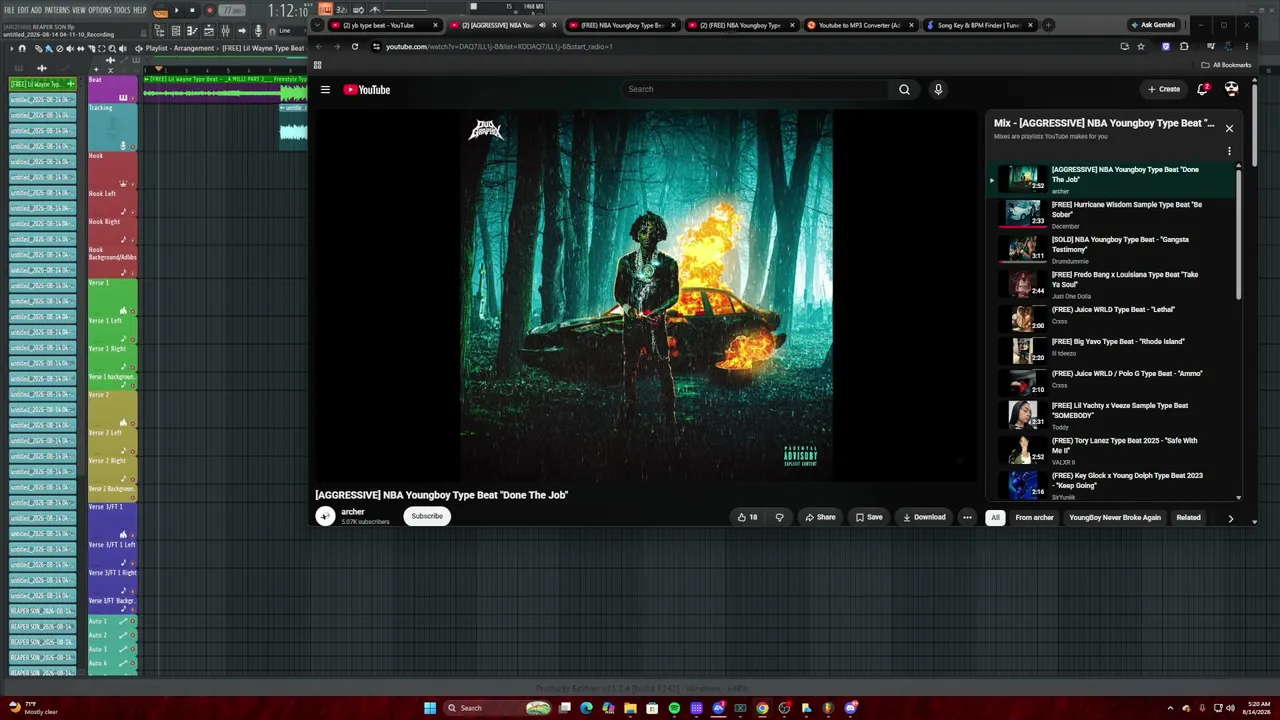The image size is (1280, 720).
Task: Close the Mix playlist panel
Action: pyautogui.click(x=1229, y=128)
